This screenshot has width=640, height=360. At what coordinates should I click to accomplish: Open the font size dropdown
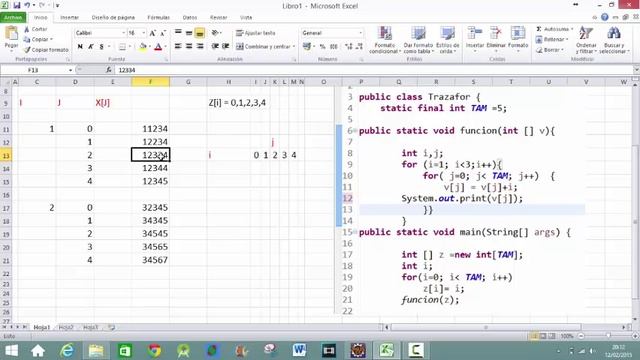(x=143, y=33)
